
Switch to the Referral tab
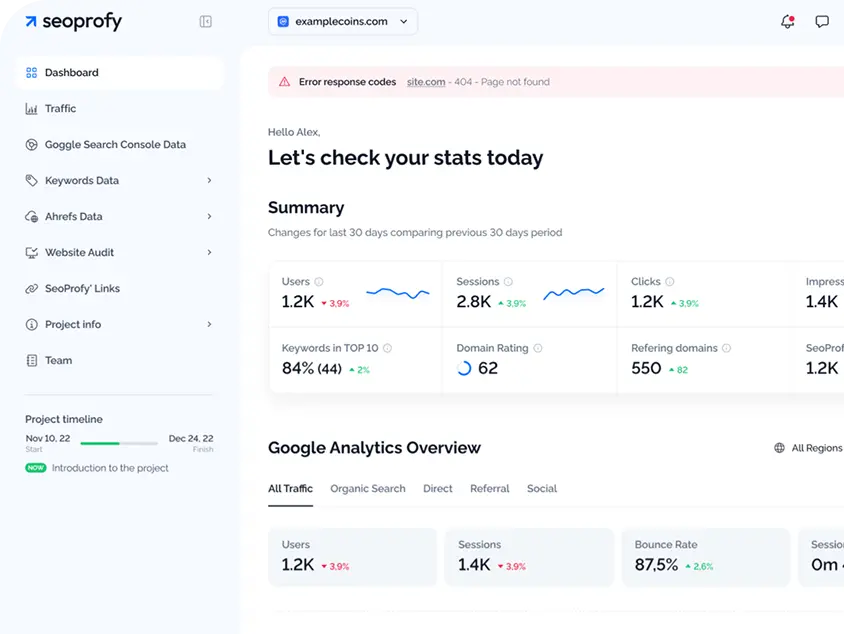click(x=489, y=489)
